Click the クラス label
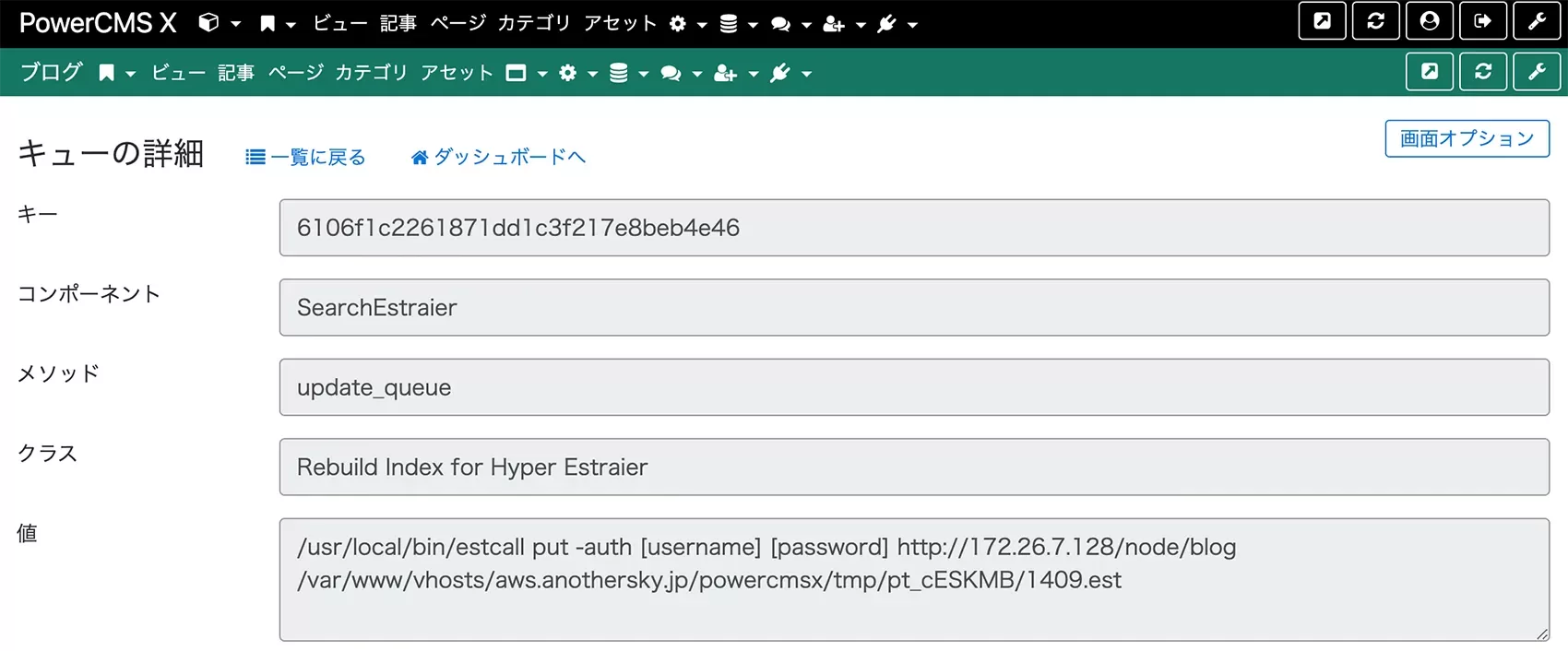The image size is (1568, 651). point(48,453)
